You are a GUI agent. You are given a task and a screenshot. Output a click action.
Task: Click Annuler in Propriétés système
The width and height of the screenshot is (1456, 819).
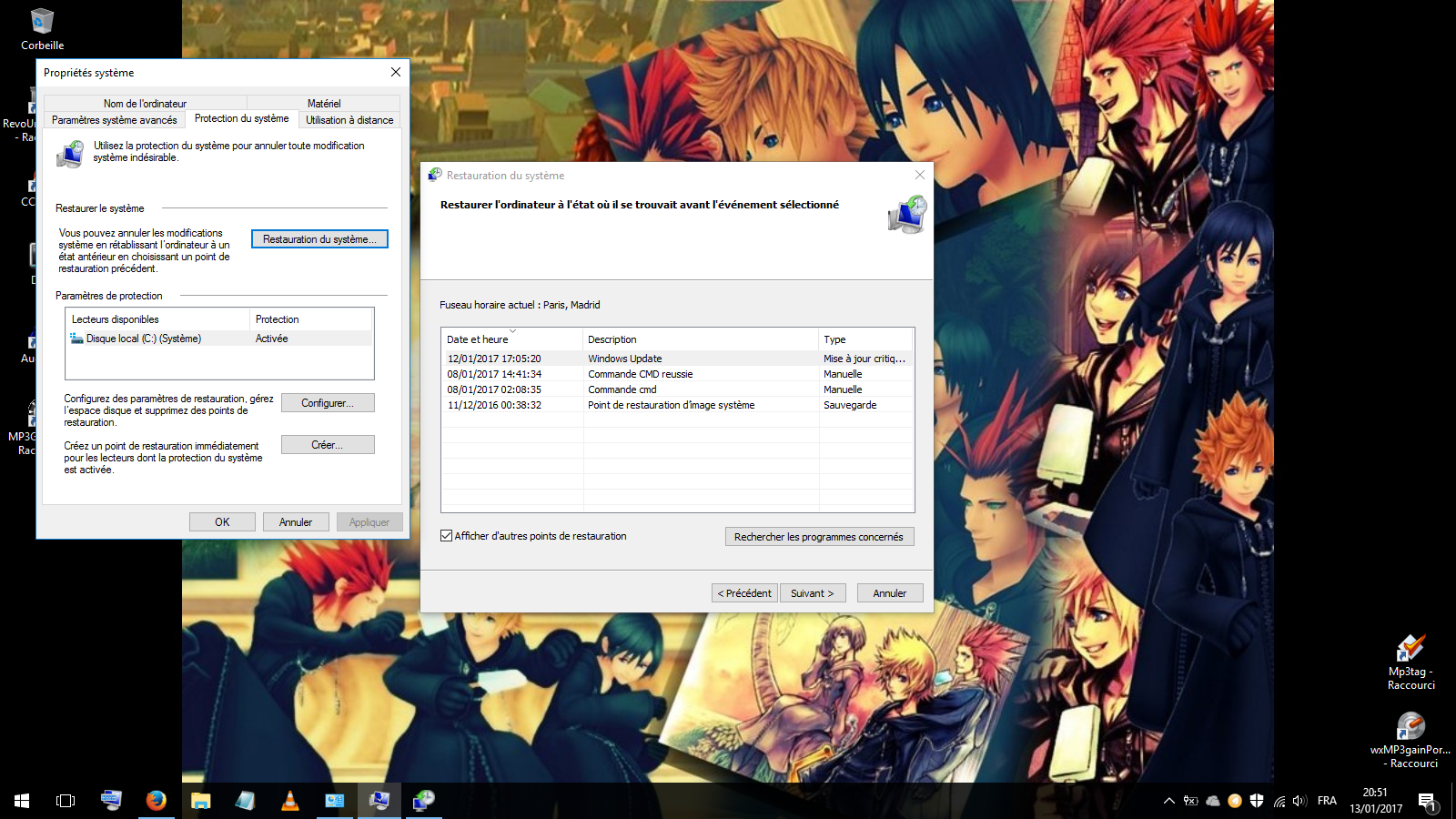pyautogui.click(x=296, y=522)
